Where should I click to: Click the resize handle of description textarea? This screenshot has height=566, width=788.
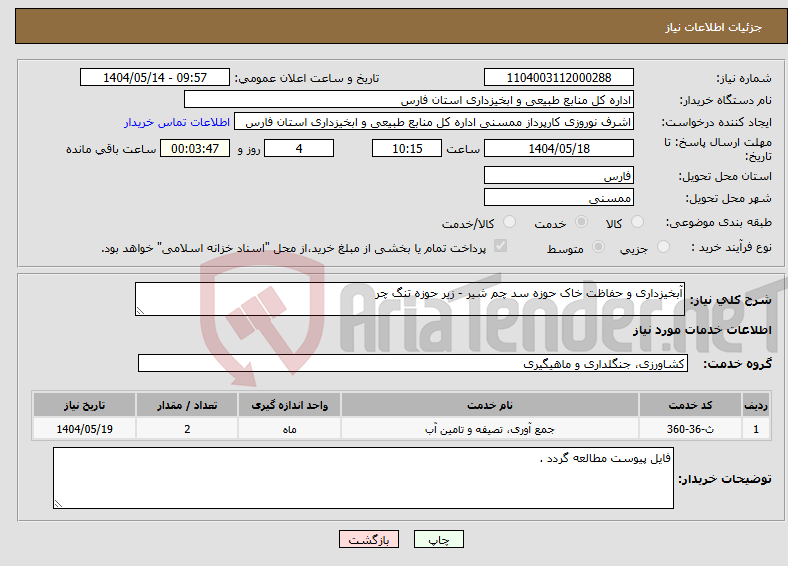140,311
